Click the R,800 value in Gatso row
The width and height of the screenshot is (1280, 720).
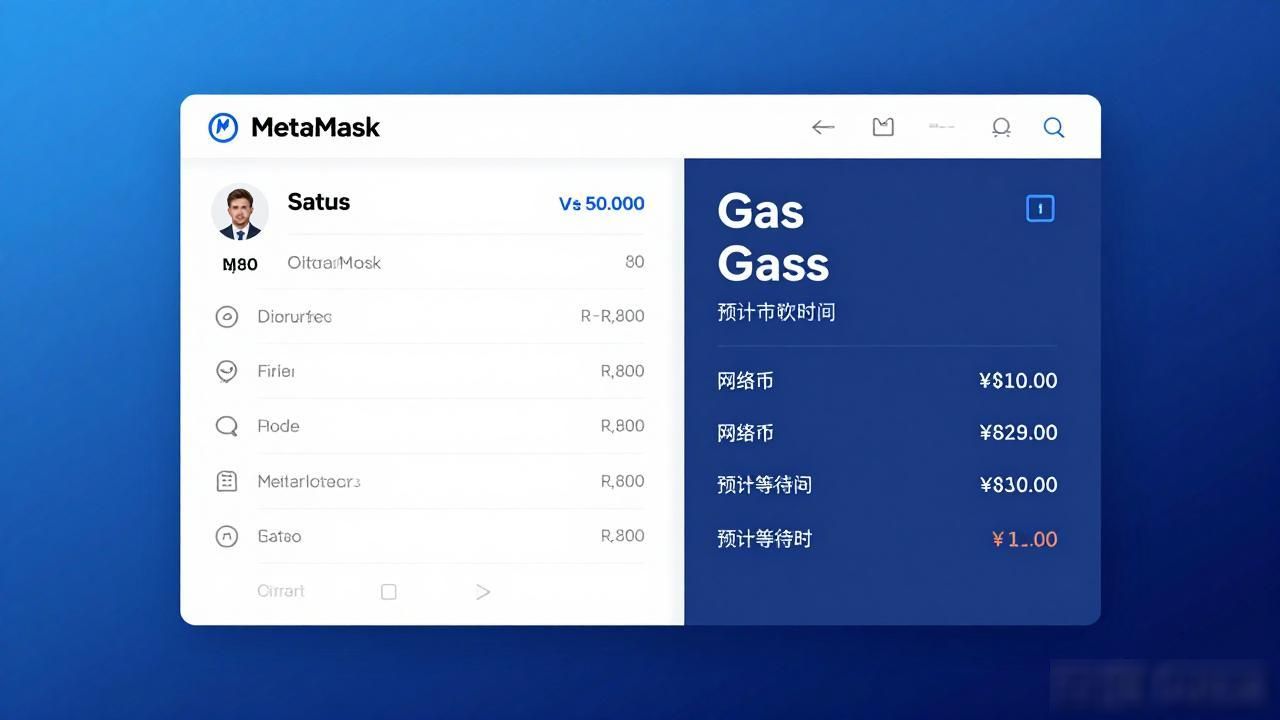(x=623, y=536)
